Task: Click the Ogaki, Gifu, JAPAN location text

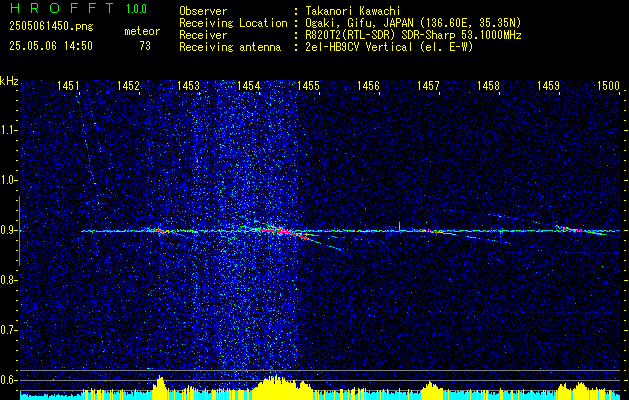Action: (x=413, y=23)
